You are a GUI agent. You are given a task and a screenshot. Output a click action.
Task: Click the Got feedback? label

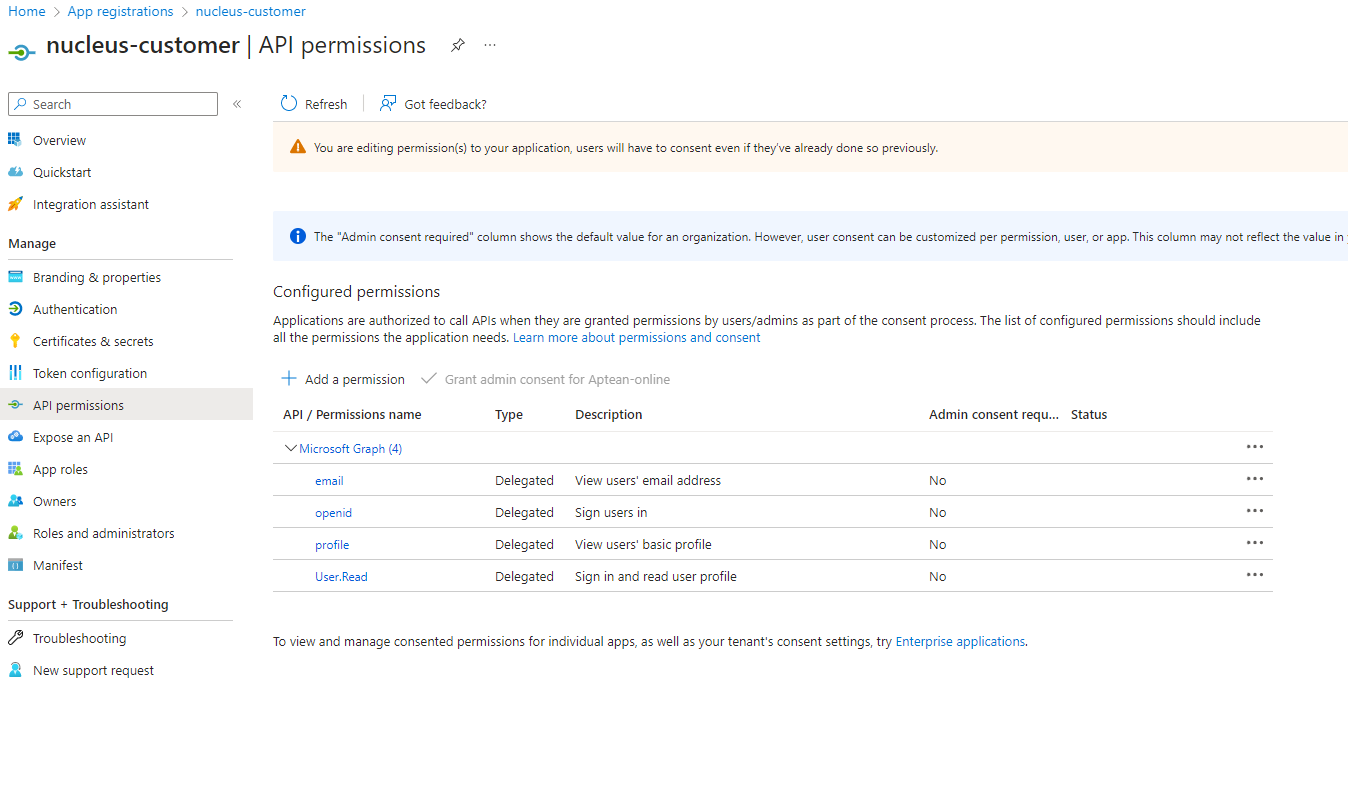[445, 104]
